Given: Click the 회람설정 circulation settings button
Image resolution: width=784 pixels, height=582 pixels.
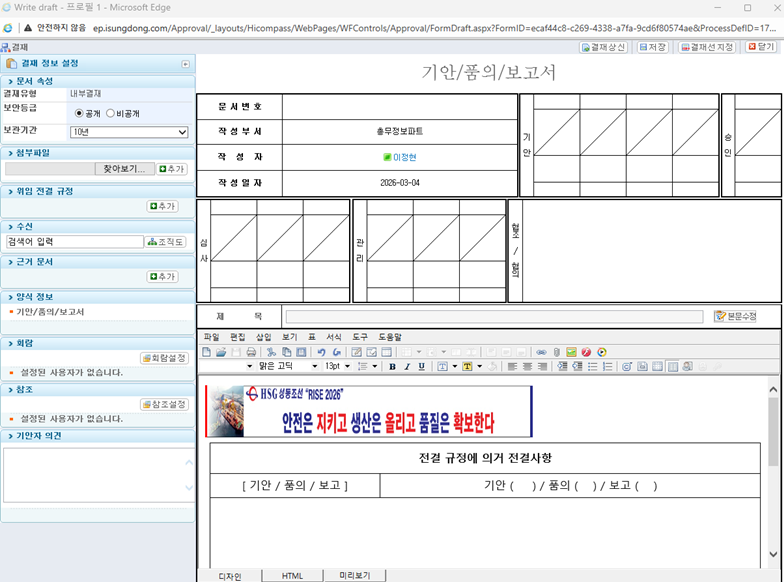Looking at the screenshot, I should pos(165,358).
